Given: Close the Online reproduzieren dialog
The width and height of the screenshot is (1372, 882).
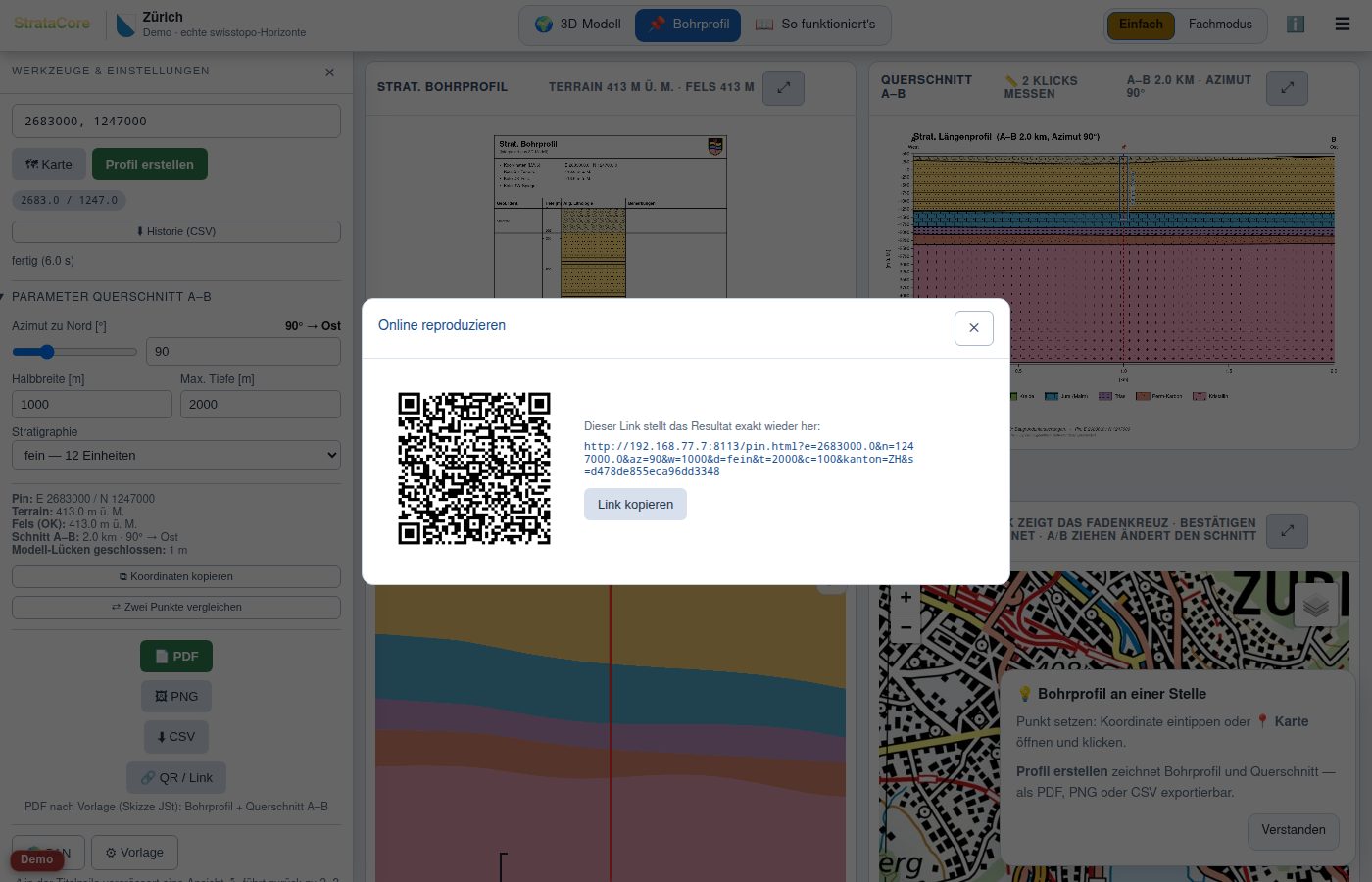Looking at the screenshot, I should pyautogui.click(x=974, y=328).
